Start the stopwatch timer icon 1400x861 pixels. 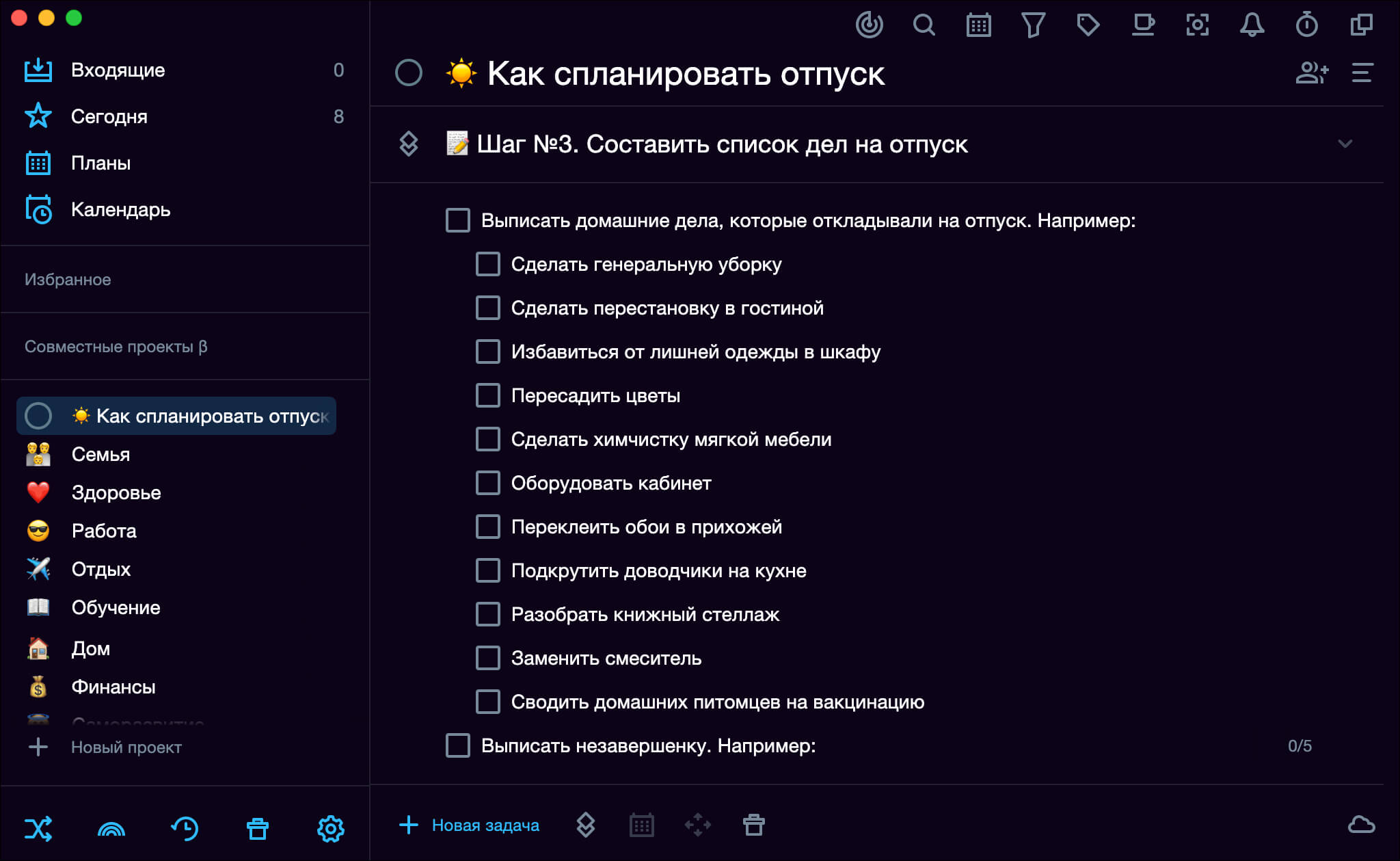[1306, 25]
